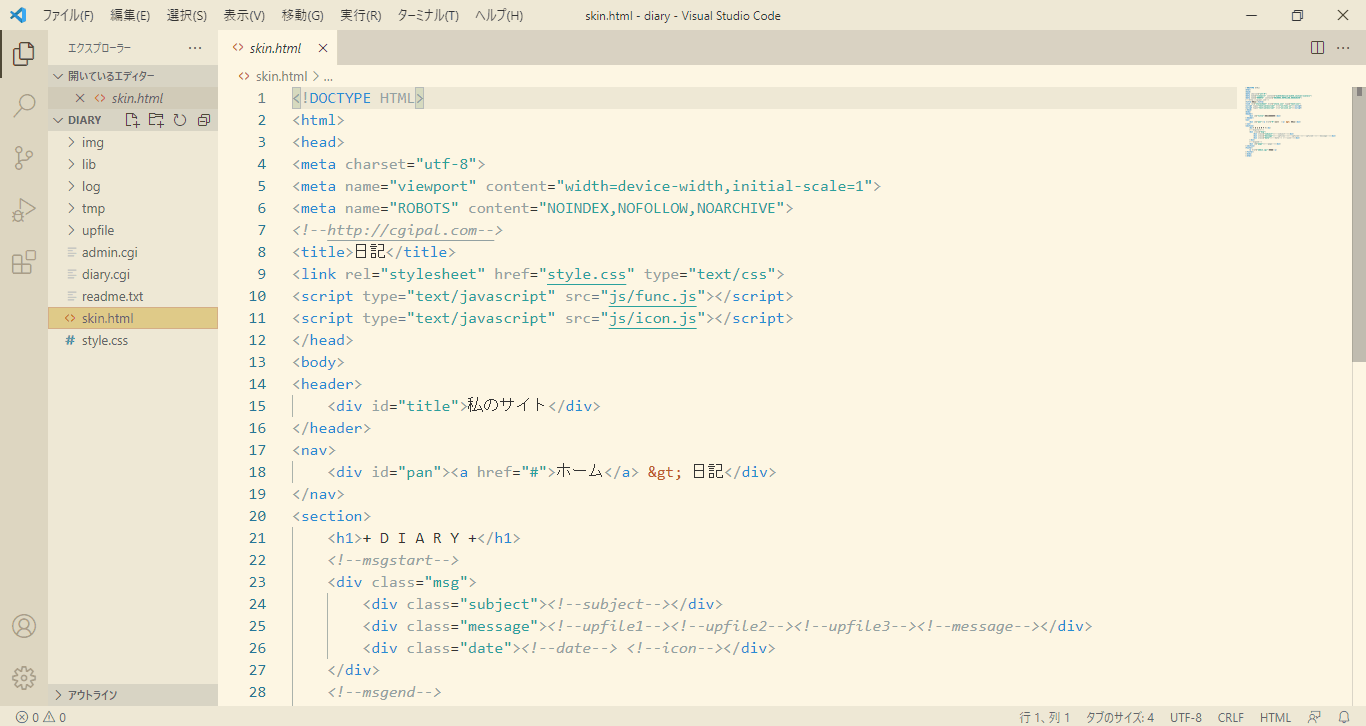The image size is (1366, 726).
Task: Open the Run and Debug view
Action: pos(24,210)
